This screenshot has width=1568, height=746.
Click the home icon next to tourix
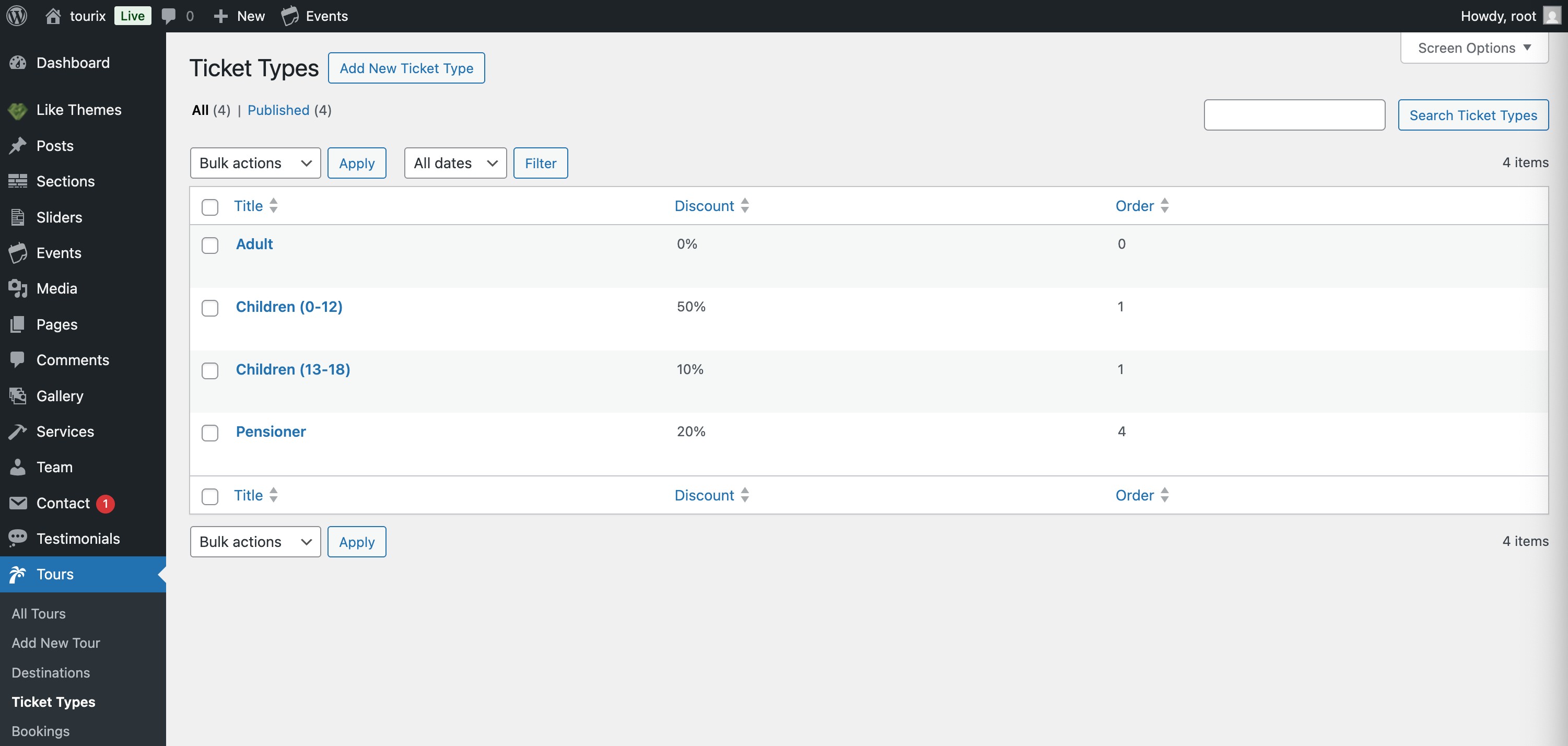[x=53, y=16]
